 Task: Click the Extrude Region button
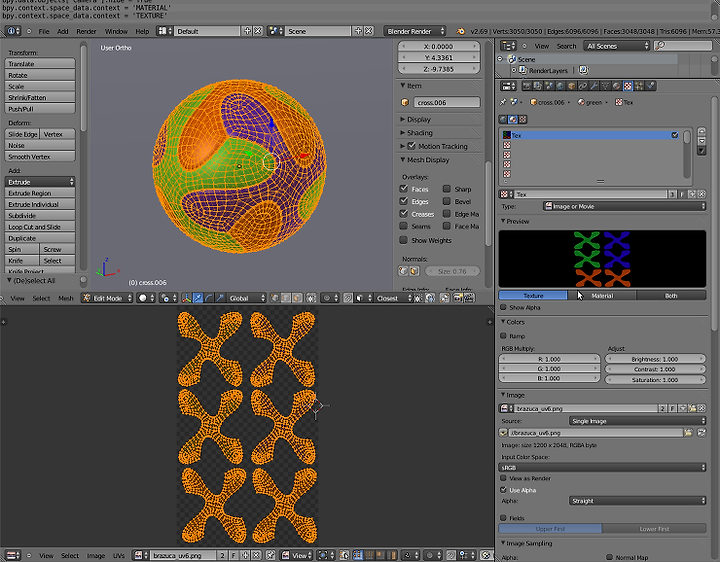(40, 193)
